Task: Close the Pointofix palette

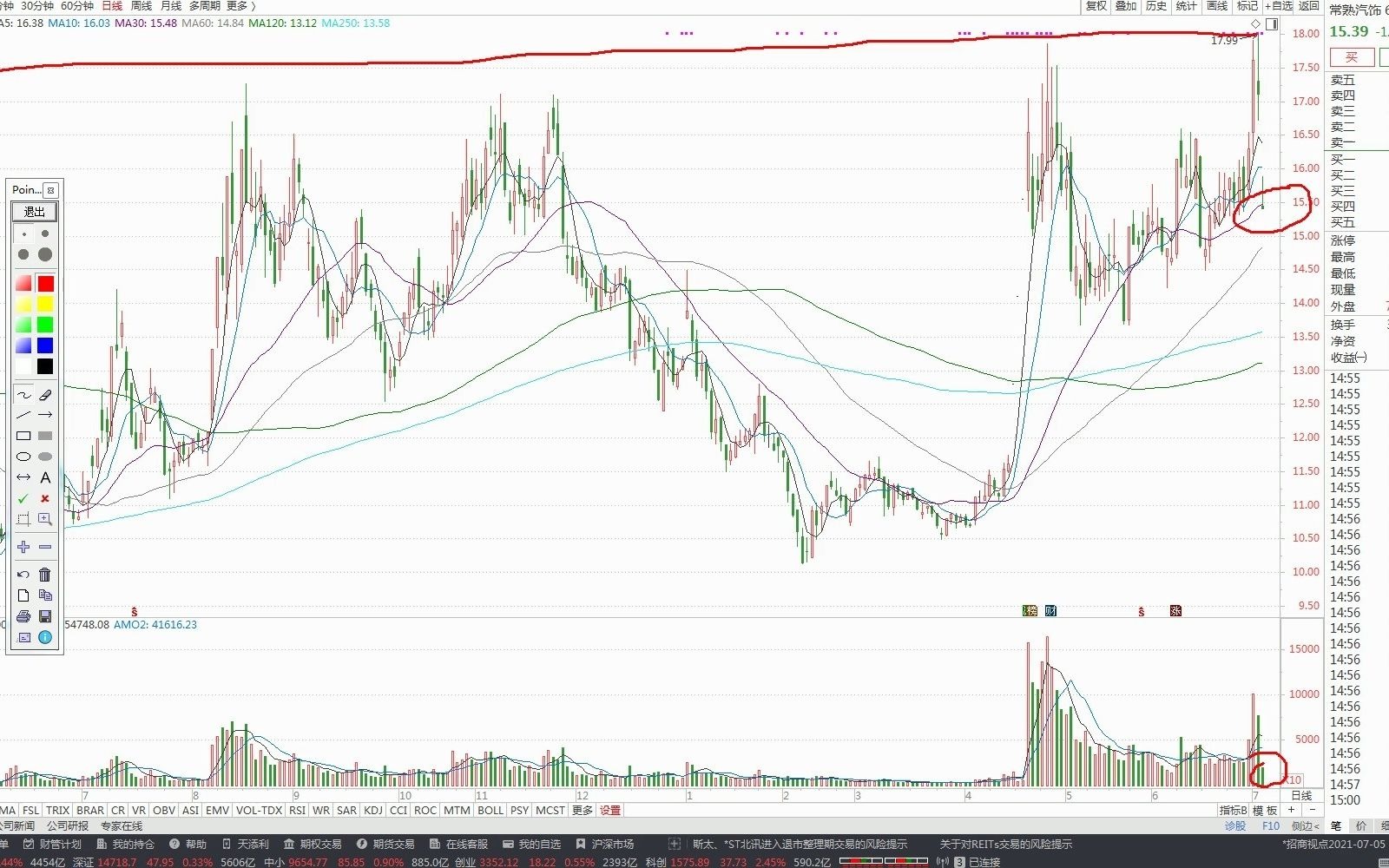Action: coord(51,190)
